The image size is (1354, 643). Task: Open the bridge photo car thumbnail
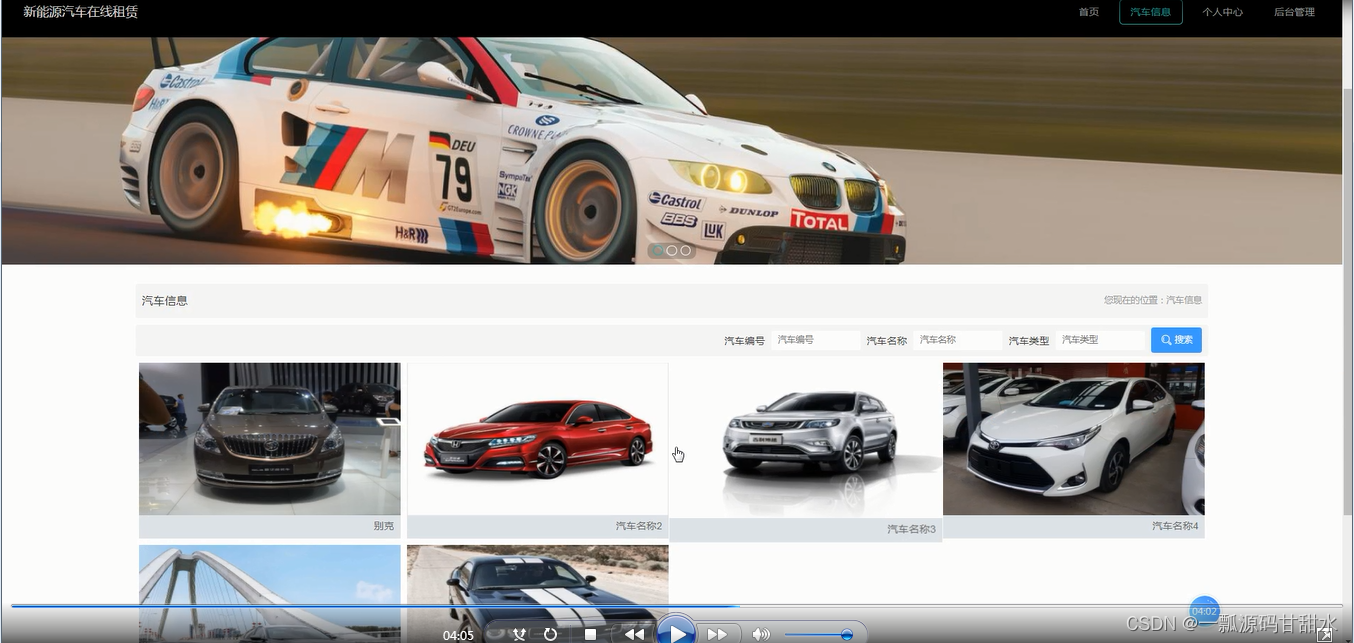tap(270, 593)
